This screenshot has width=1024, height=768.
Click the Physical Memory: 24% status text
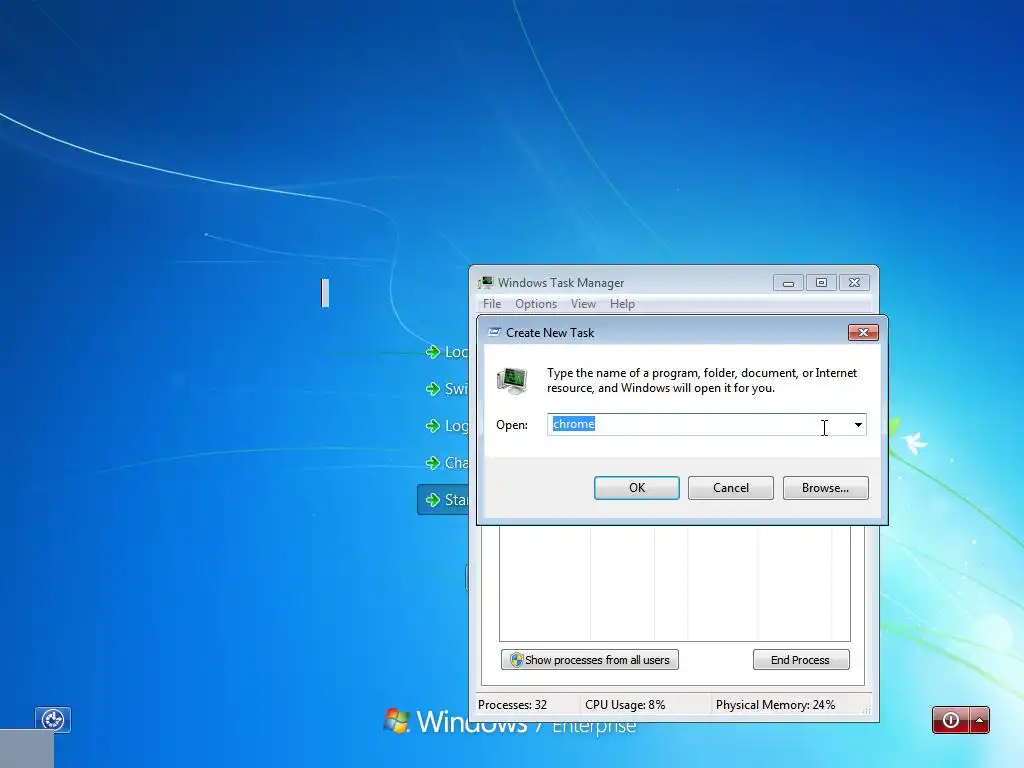click(x=775, y=705)
